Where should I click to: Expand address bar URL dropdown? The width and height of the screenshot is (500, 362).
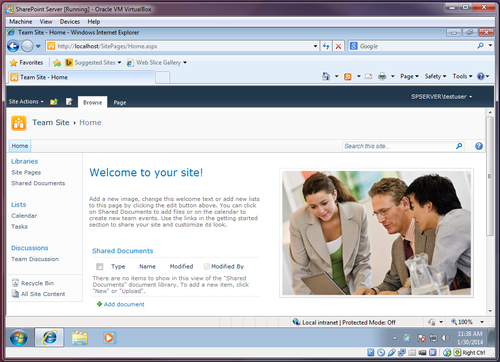[315, 46]
